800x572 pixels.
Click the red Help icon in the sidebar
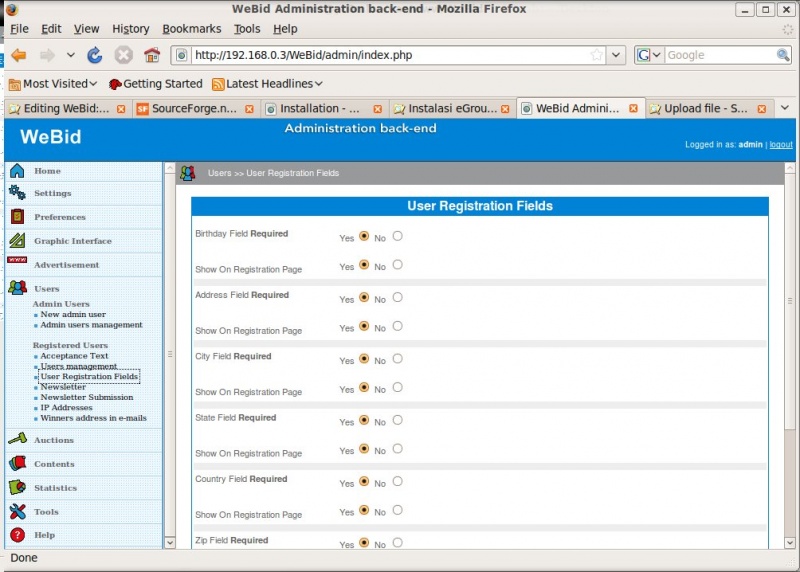click(x=17, y=536)
